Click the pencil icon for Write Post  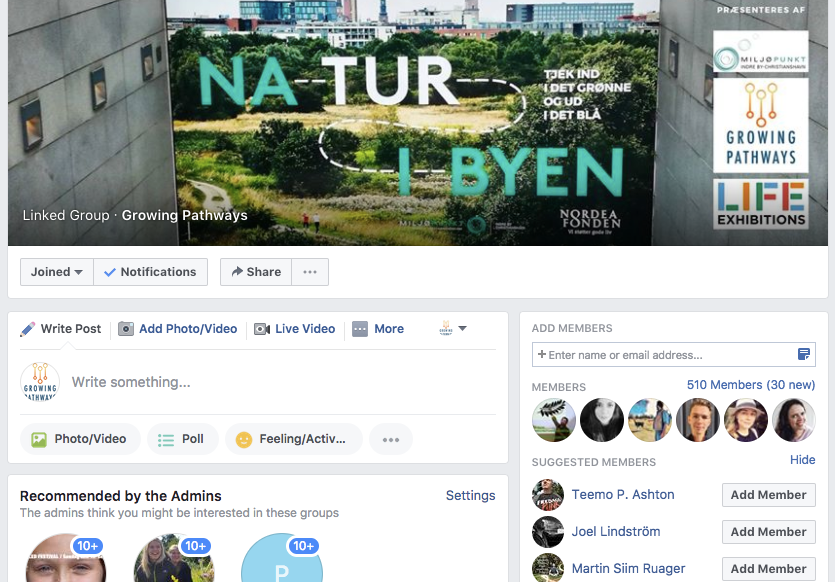click(x=28, y=329)
